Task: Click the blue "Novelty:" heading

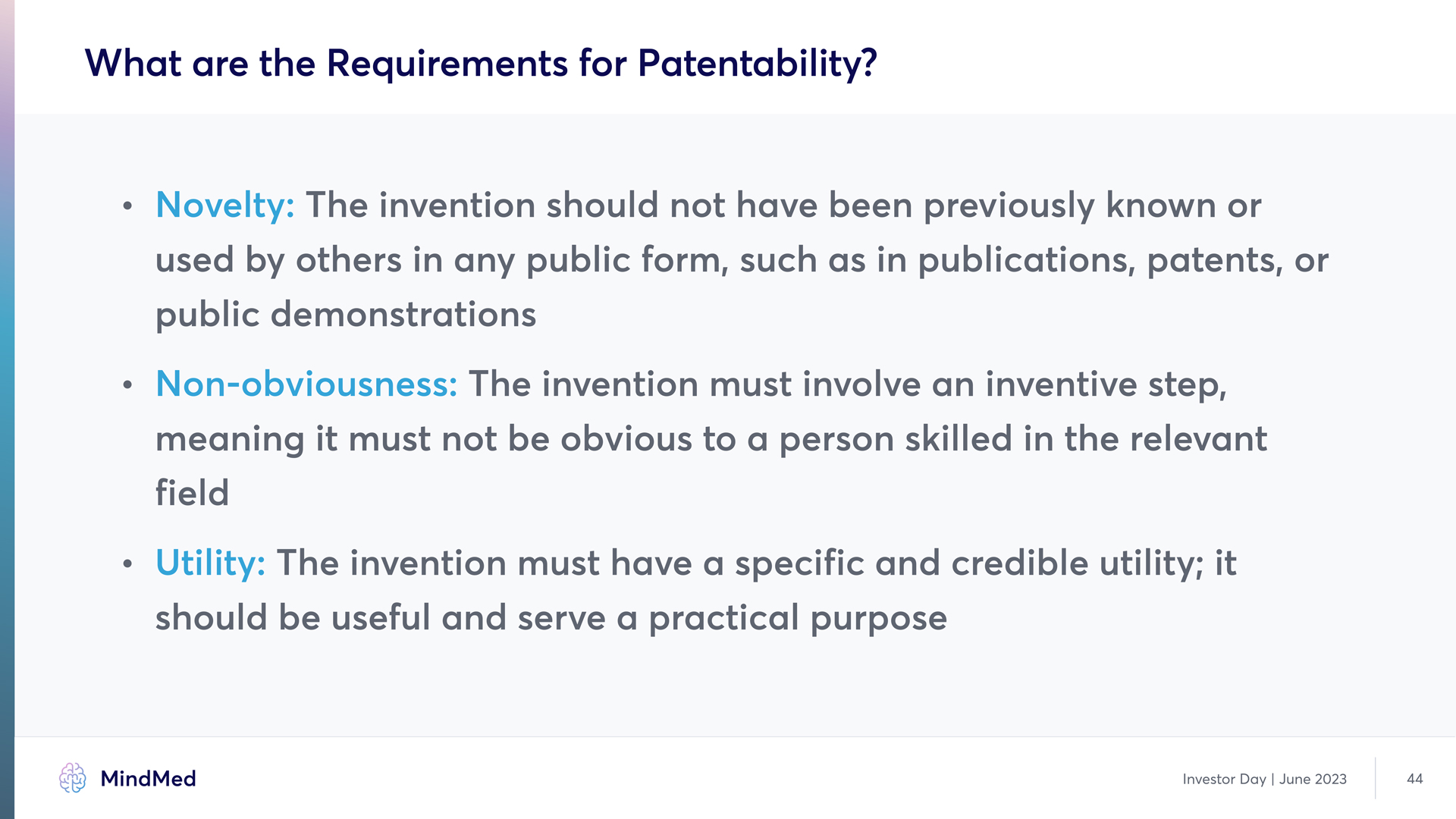Action: tap(225, 206)
